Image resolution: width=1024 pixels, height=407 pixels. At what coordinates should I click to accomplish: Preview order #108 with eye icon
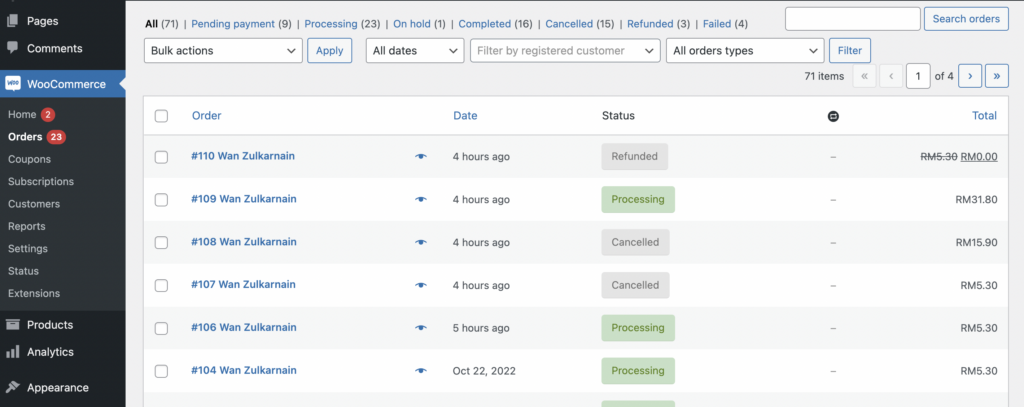(421, 242)
